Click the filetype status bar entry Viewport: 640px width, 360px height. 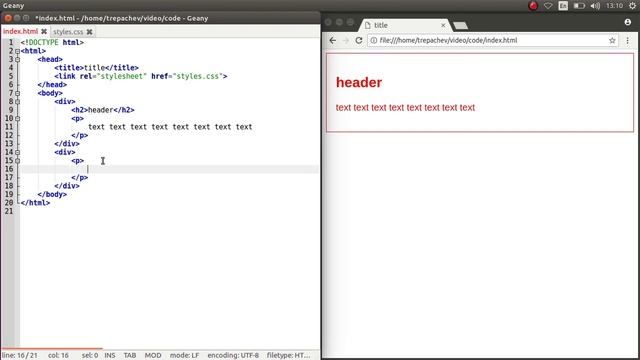[x=288, y=356]
